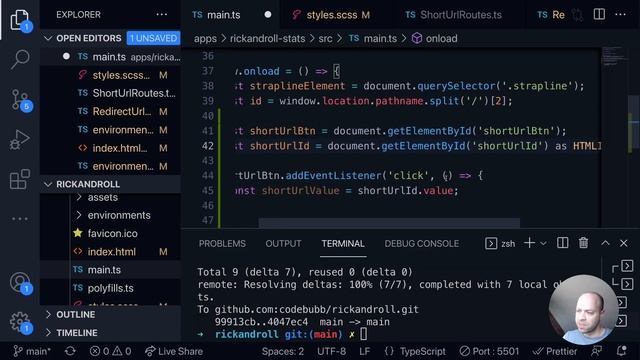Open the Accounts menu icon
Viewport: 640px width, 360px height.
[x=20, y=282]
